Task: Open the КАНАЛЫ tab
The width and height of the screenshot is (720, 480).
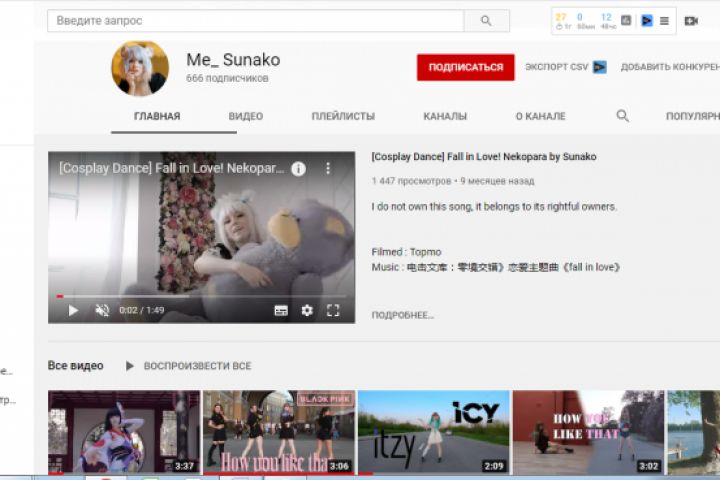Action: 445,116
